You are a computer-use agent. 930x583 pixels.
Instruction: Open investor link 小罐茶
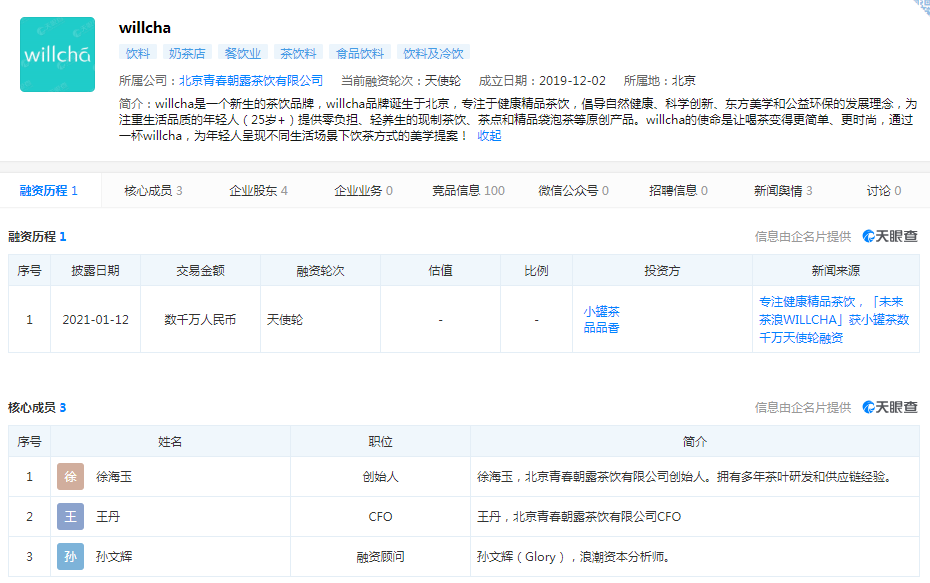[x=601, y=311]
